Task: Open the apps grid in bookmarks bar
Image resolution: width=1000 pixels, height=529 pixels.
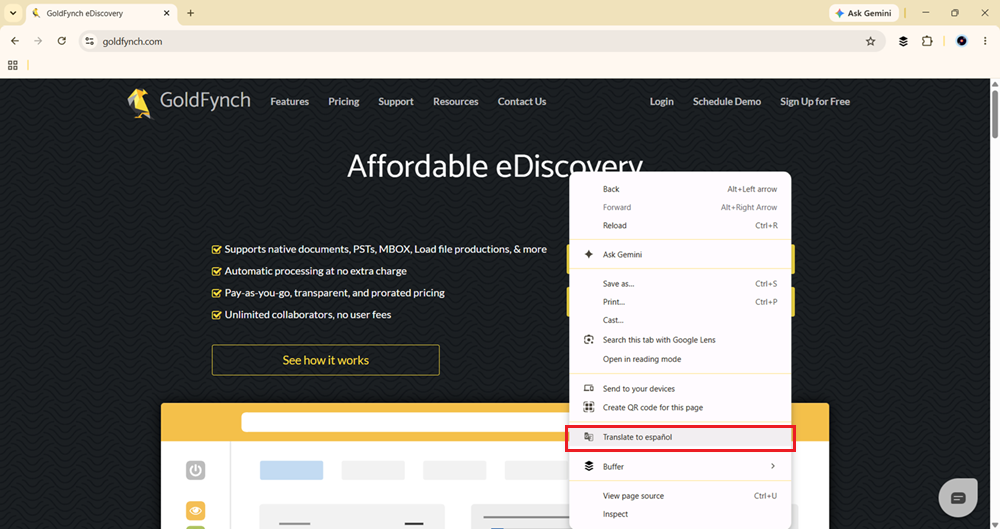Action: (x=13, y=65)
